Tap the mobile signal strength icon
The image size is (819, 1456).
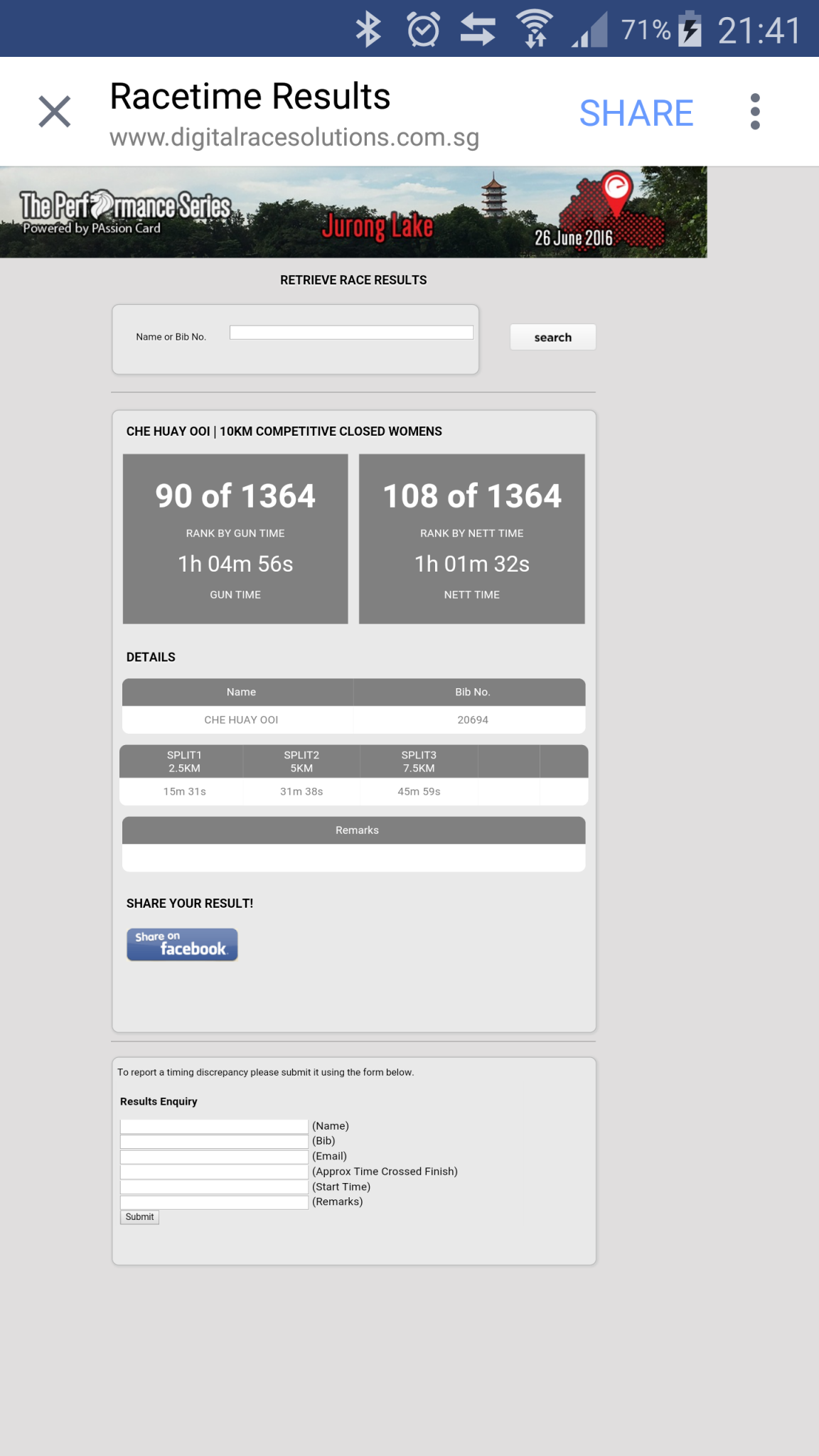pyautogui.click(x=590, y=30)
